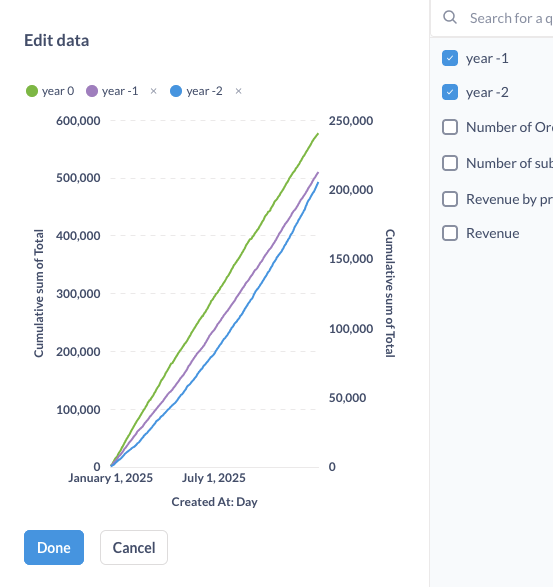Image resolution: width=553 pixels, height=587 pixels.
Task: Select the year -2 legend label
Action: coord(204,91)
